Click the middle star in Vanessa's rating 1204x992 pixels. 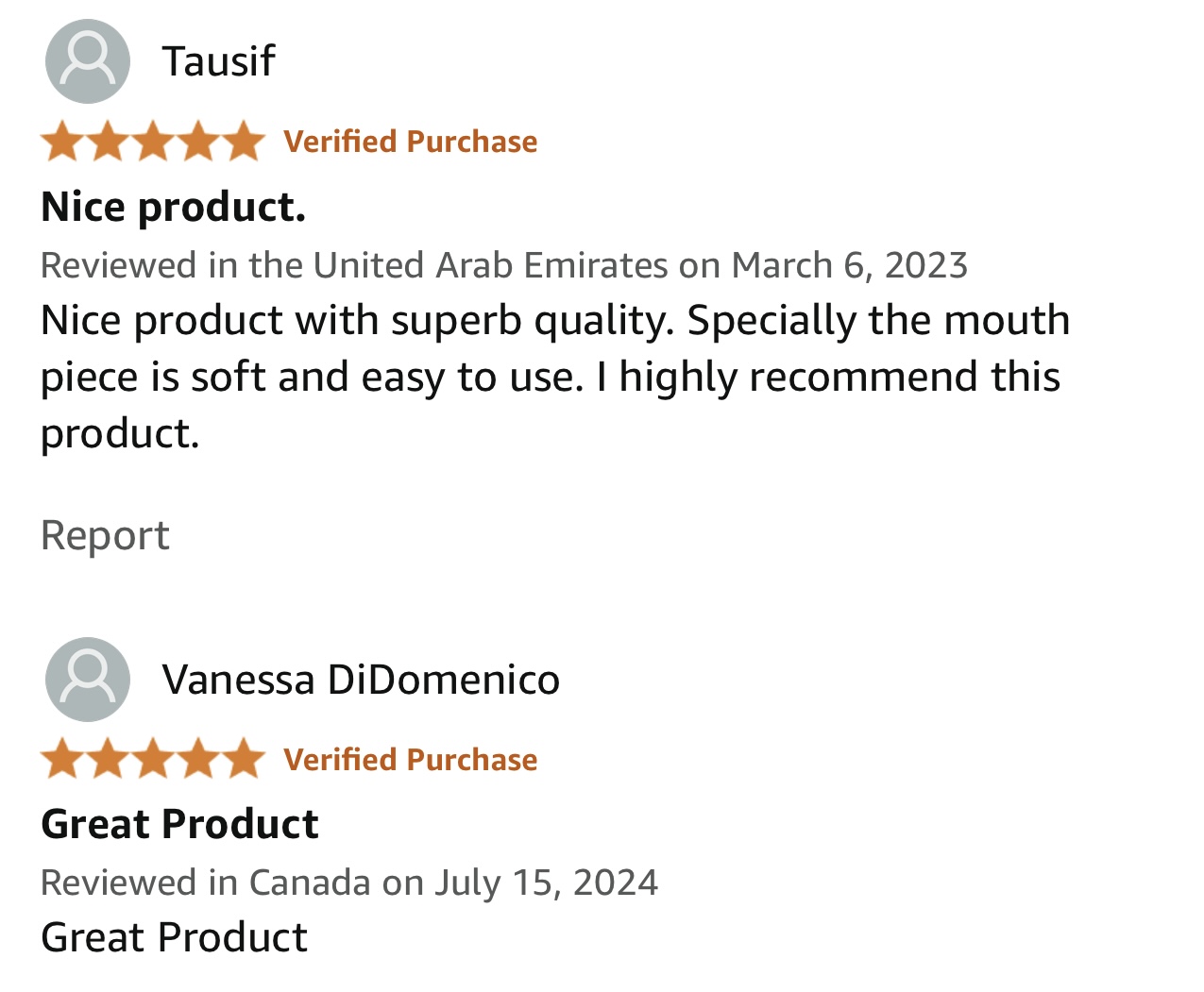(x=153, y=759)
